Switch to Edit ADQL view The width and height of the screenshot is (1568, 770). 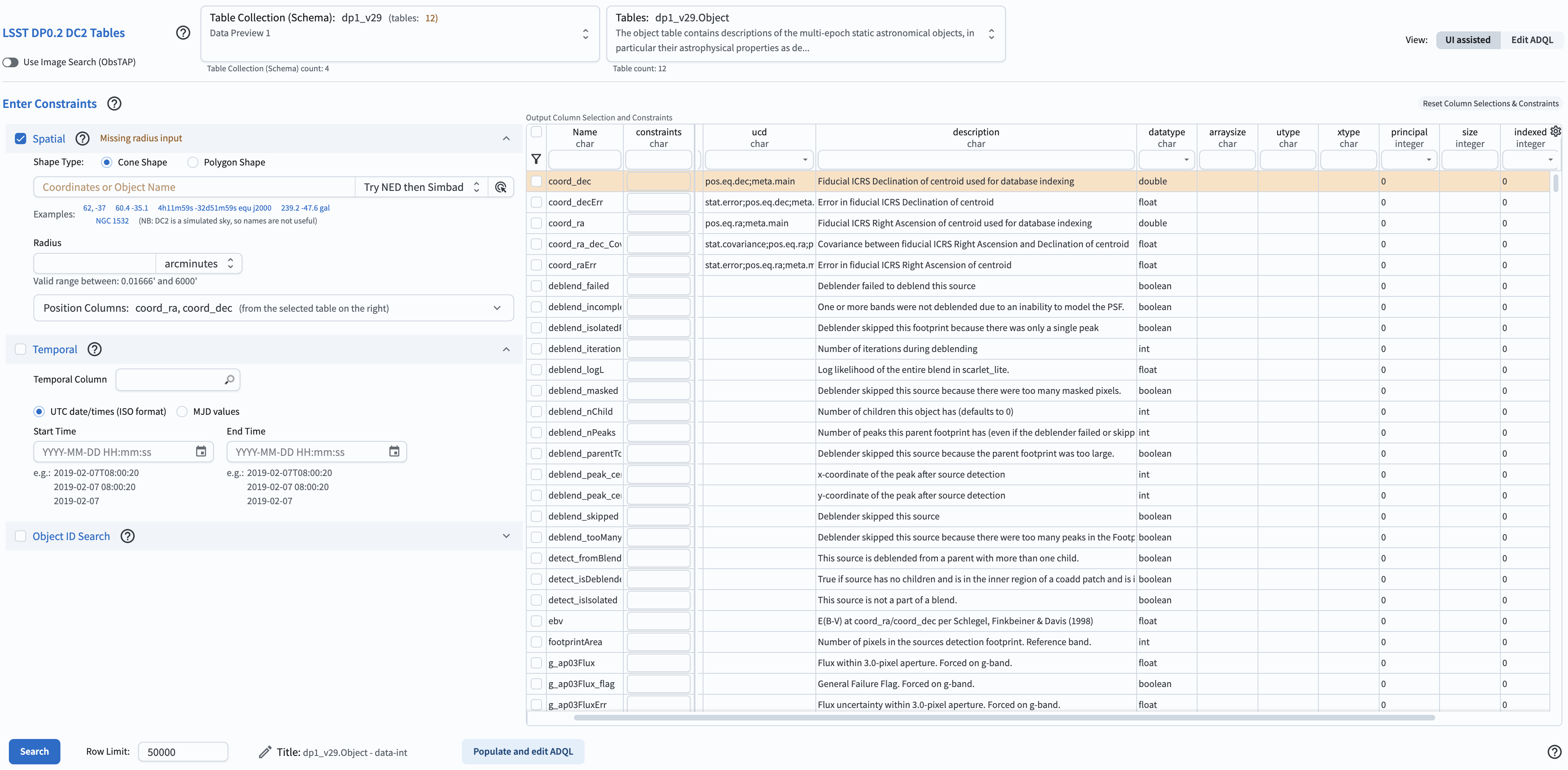[1531, 39]
